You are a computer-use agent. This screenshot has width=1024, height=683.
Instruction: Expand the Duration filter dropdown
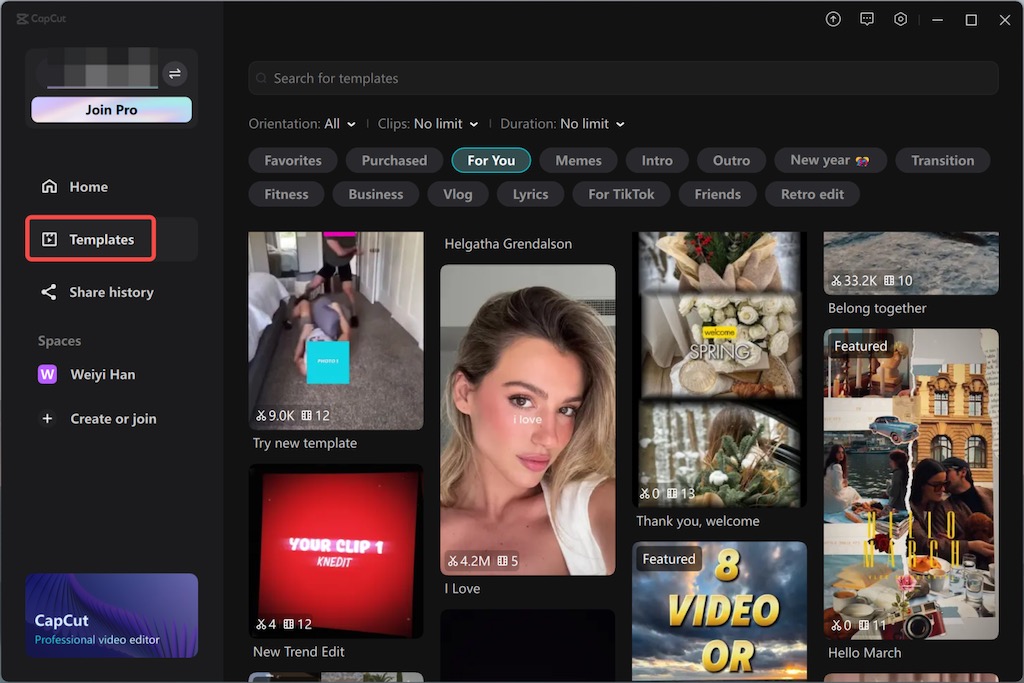point(563,123)
